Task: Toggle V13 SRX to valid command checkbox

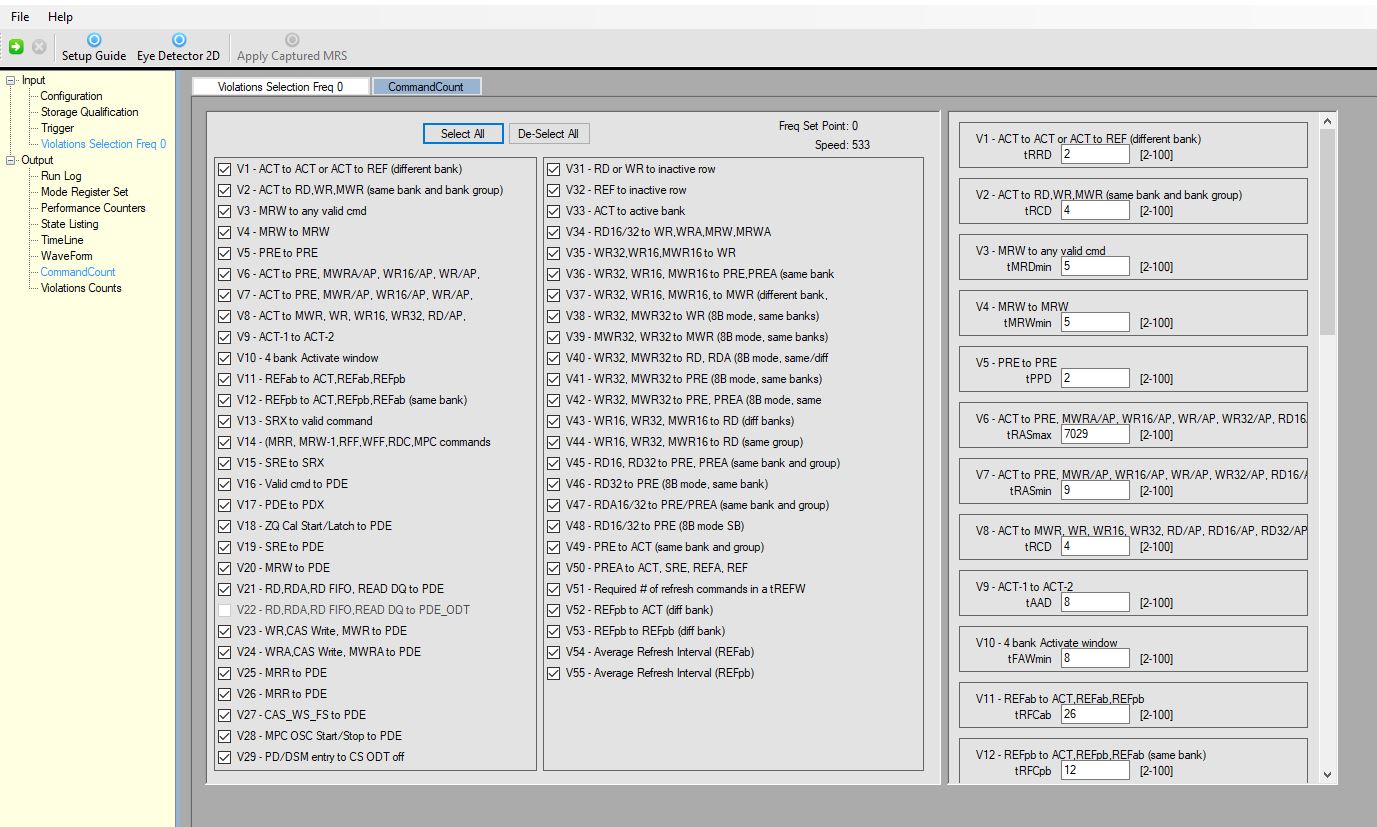Action: (x=225, y=421)
